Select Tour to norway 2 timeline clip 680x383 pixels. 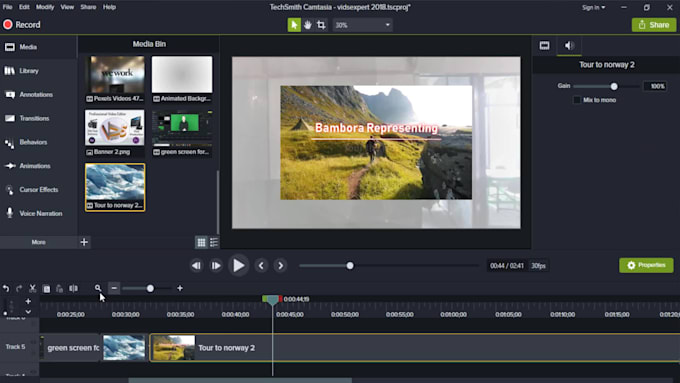[x=415, y=347]
